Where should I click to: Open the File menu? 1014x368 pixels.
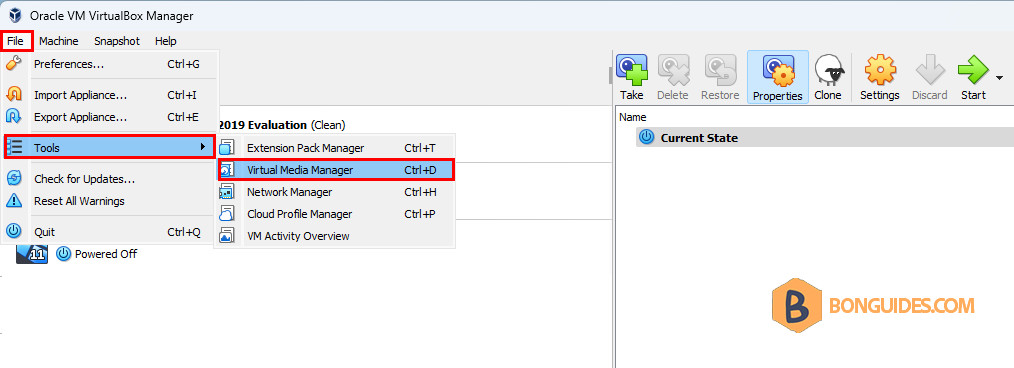coord(16,41)
